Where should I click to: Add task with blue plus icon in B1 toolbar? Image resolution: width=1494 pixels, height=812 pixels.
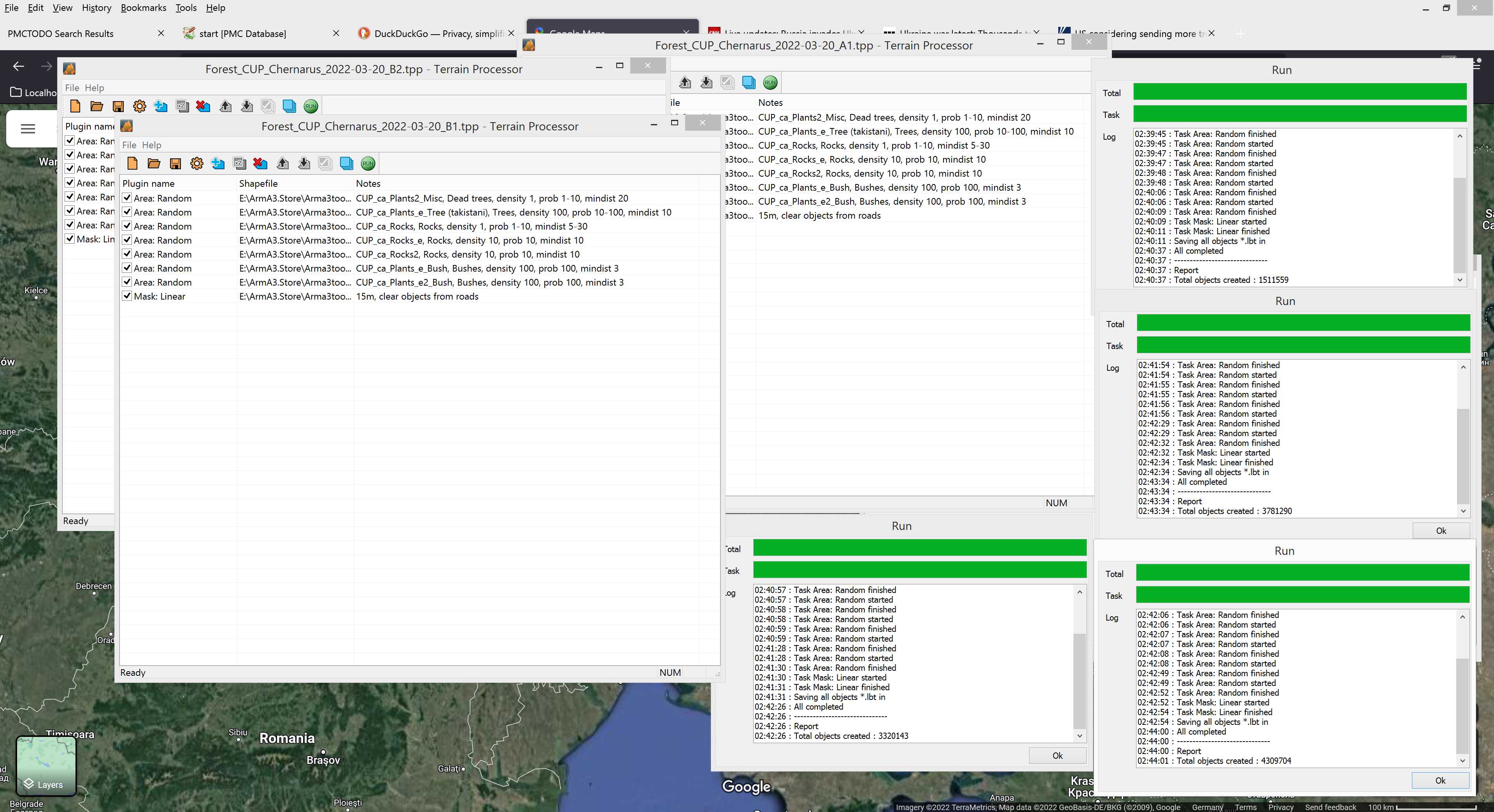218,163
